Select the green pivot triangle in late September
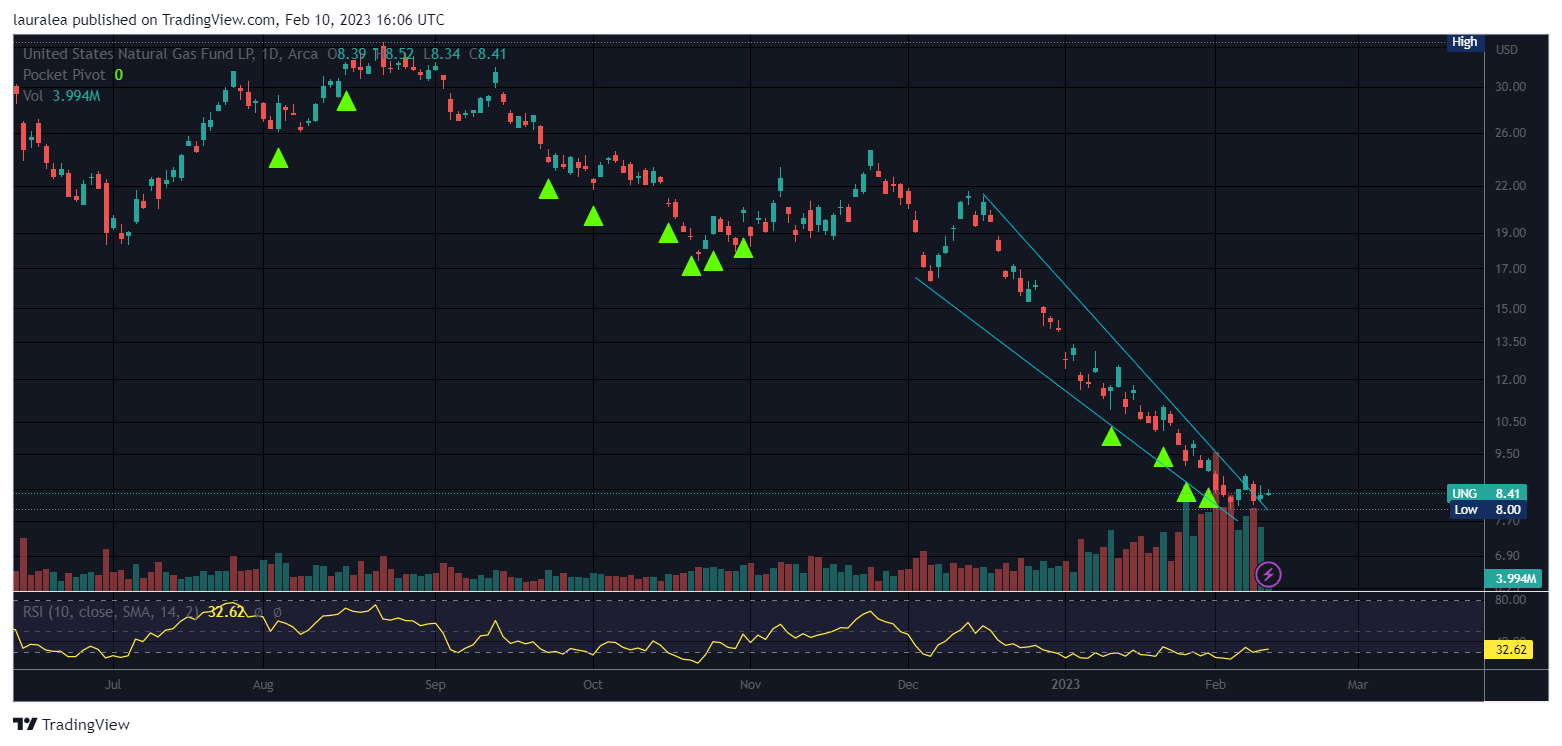The height and width of the screenshot is (746, 1562). tap(548, 189)
